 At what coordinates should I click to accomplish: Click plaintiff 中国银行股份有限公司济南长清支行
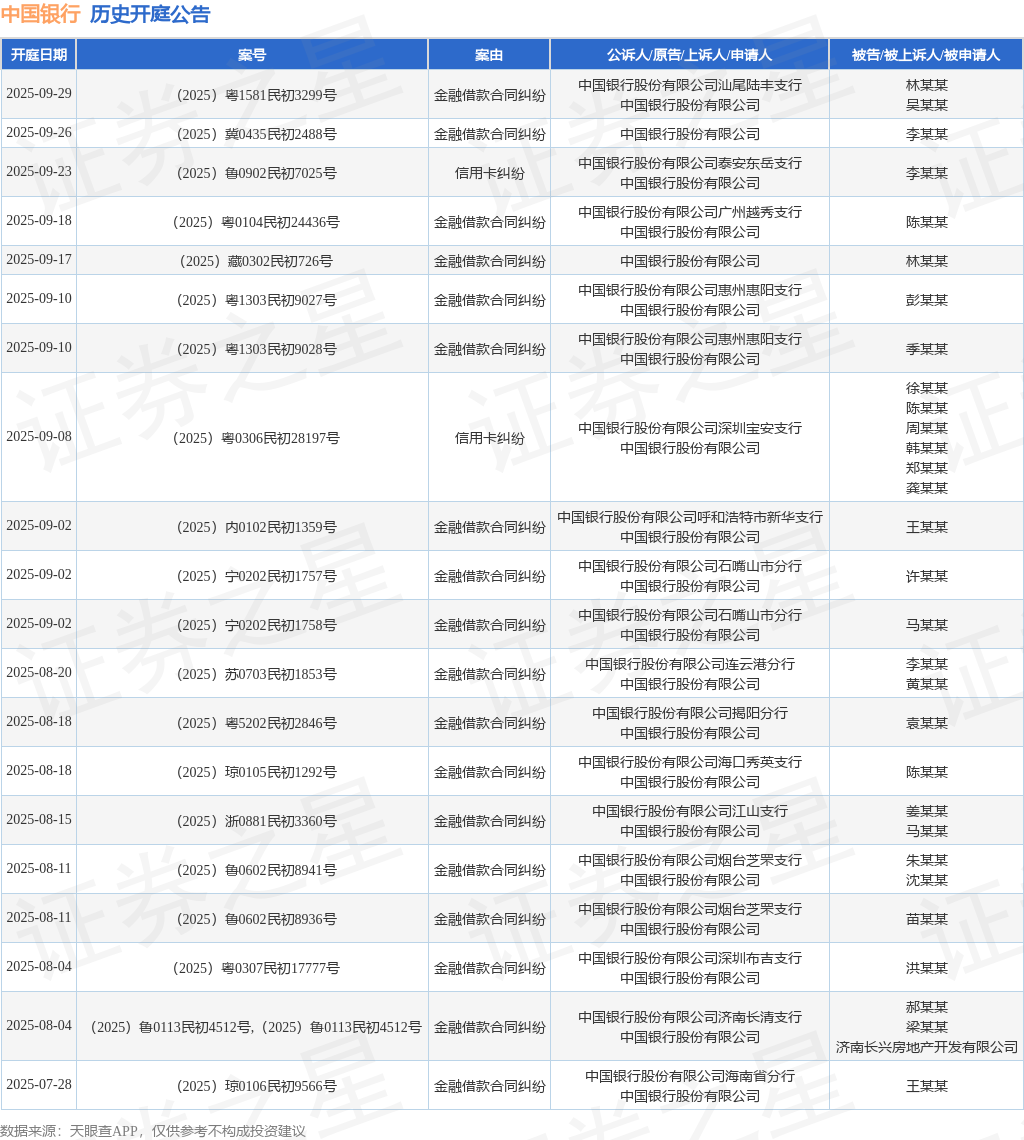(x=689, y=1017)
